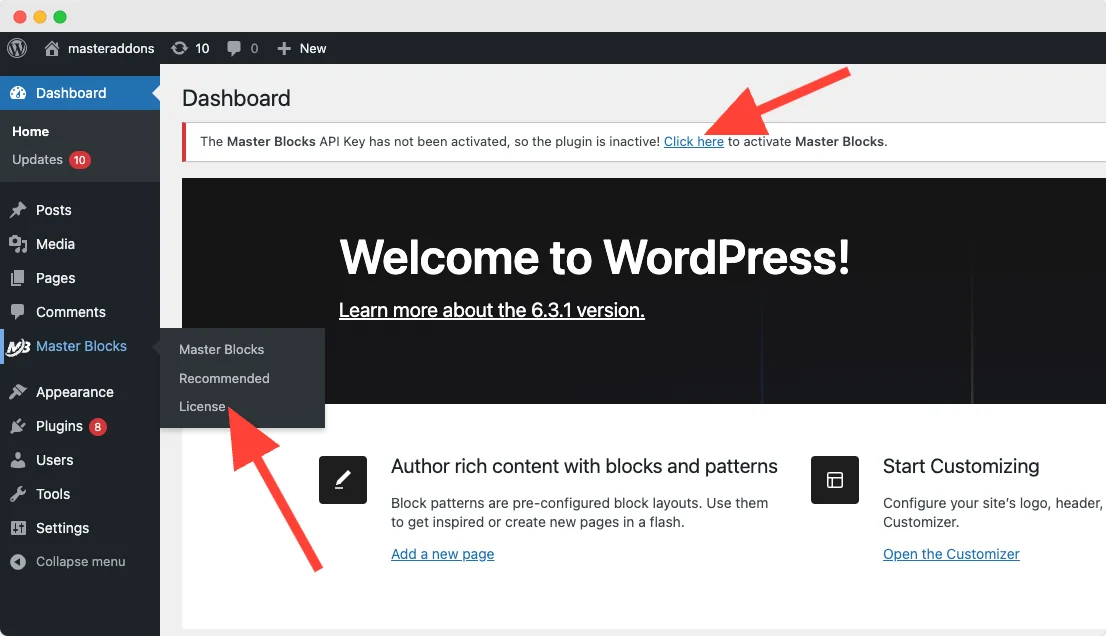1106x636 pixels.
Task: Click the Pages icon in sidebar
Action: pyautogui.click(x=18, y=278)
